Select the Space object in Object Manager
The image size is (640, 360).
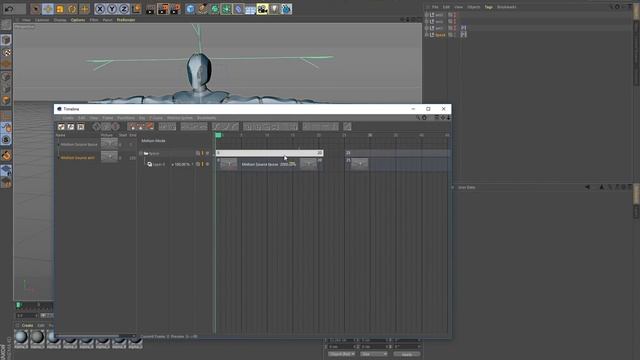pos(440,35)
